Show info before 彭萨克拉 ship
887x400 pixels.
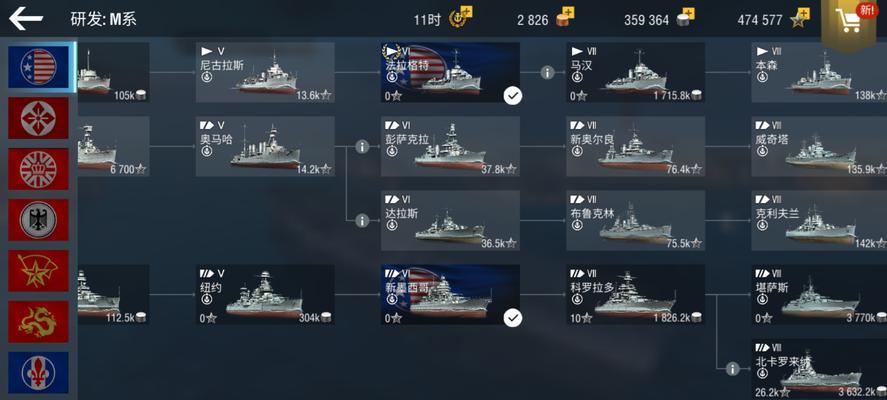[362, 147]
